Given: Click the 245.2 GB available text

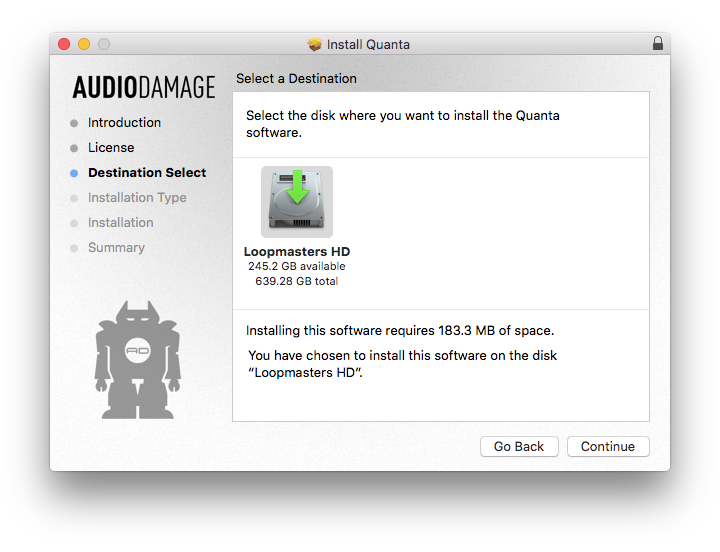Looking at the screenshot, I should click(297, 267).
